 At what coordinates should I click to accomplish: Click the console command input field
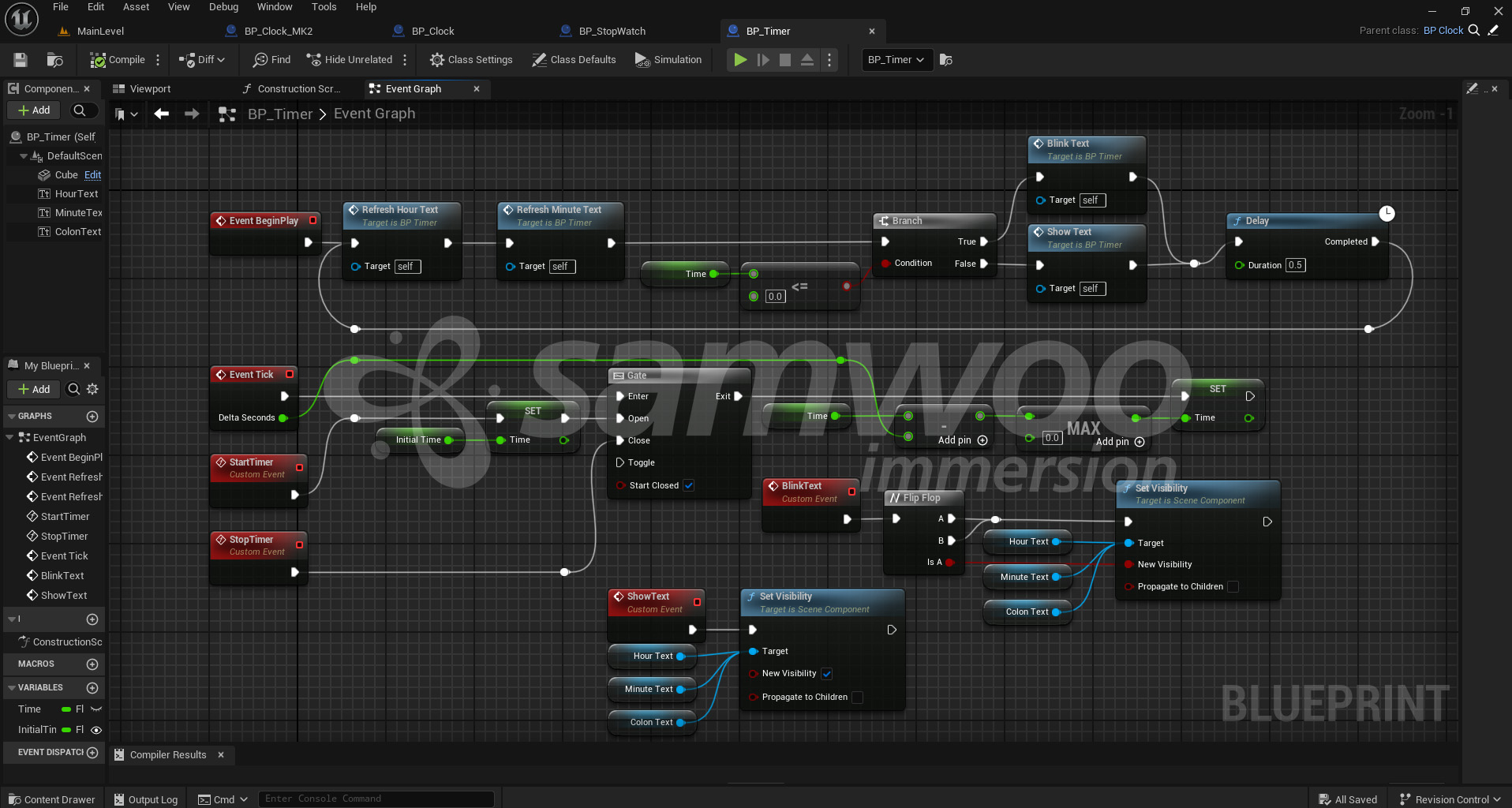[376, 799]
